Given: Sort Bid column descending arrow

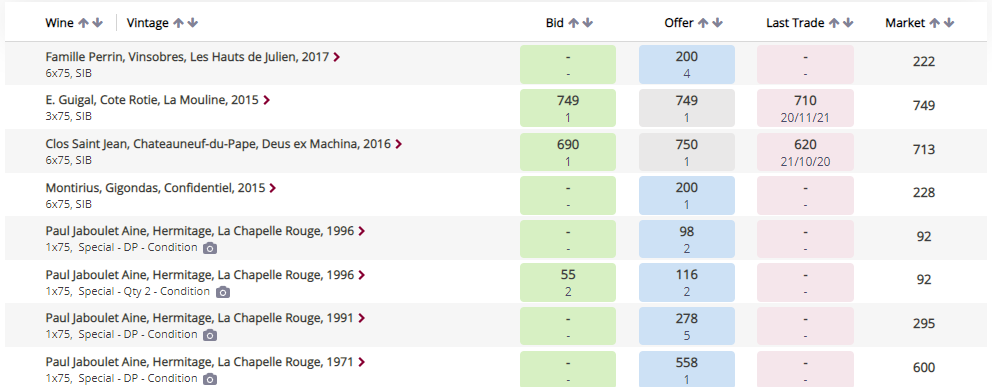Looking at the screenshot, I should coord(588,23).
